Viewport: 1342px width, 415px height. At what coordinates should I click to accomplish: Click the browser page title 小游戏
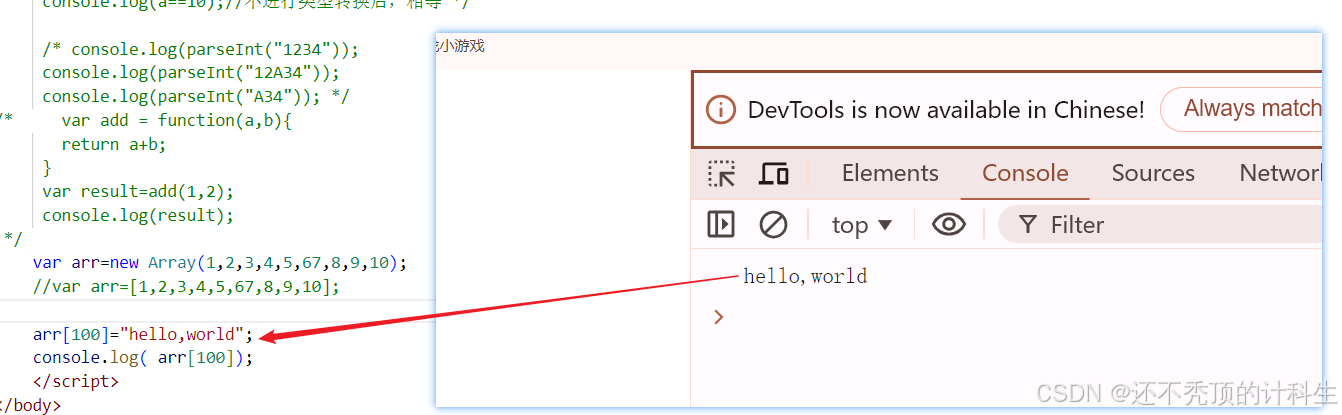461,46
